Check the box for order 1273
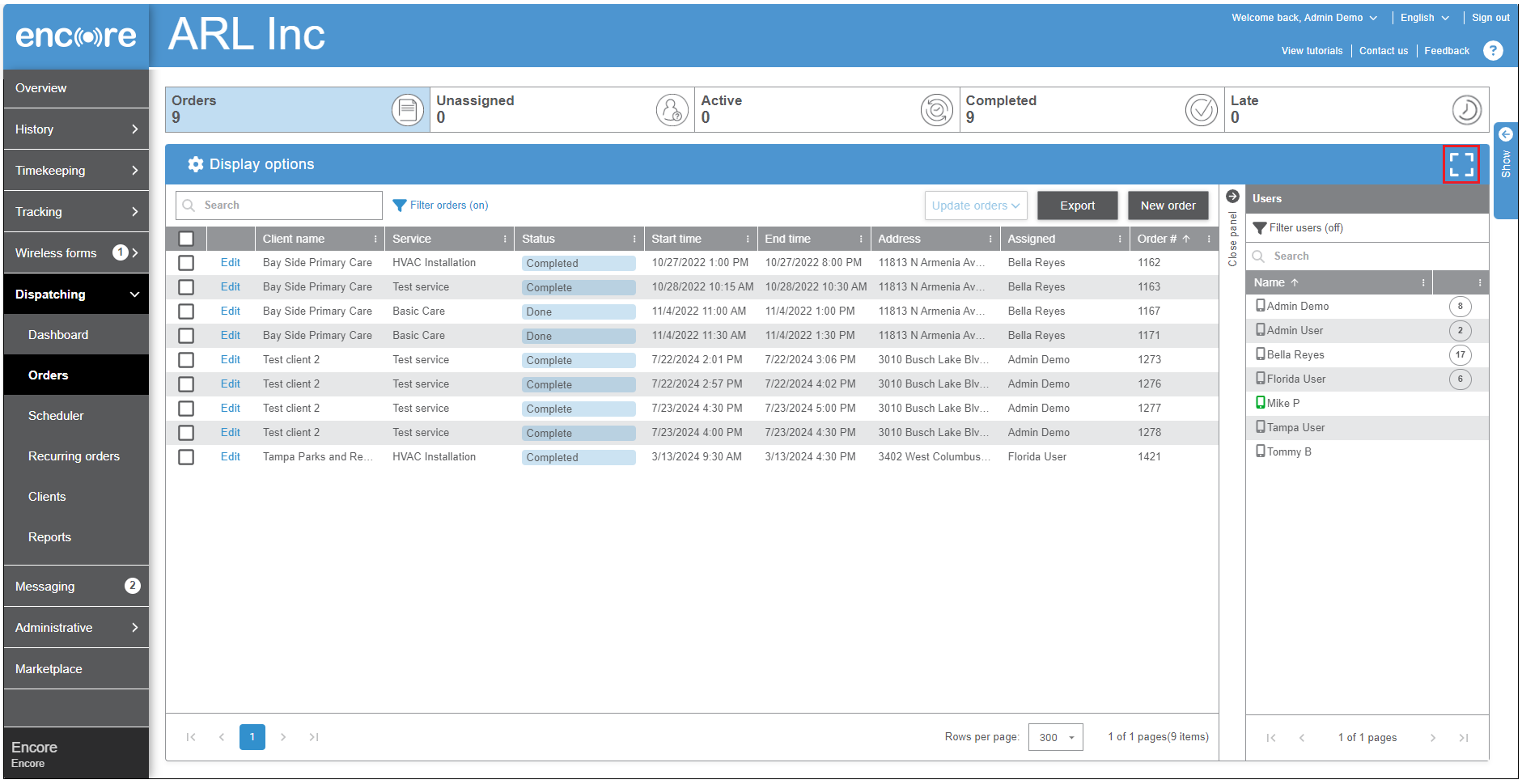This screenshot has width=1522, height=784. pyautogui.click(x=186, y=360)
